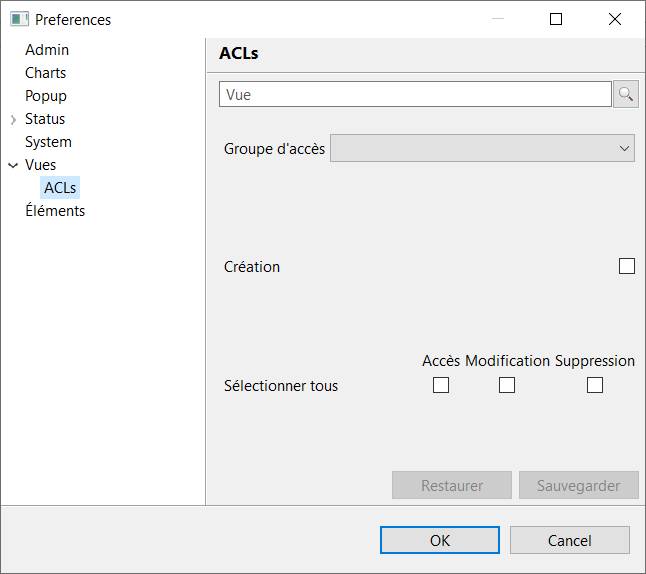Check the Suppression select-all checkbox
Screen dimensions: 646x574
[595, 385]
